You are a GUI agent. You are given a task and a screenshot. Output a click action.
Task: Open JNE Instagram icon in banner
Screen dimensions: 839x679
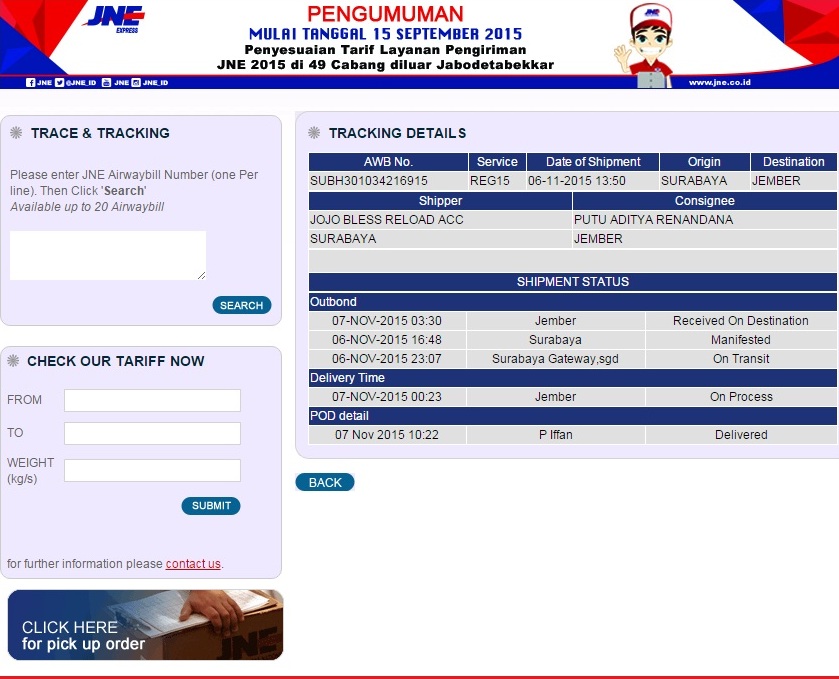click(136, 82)
